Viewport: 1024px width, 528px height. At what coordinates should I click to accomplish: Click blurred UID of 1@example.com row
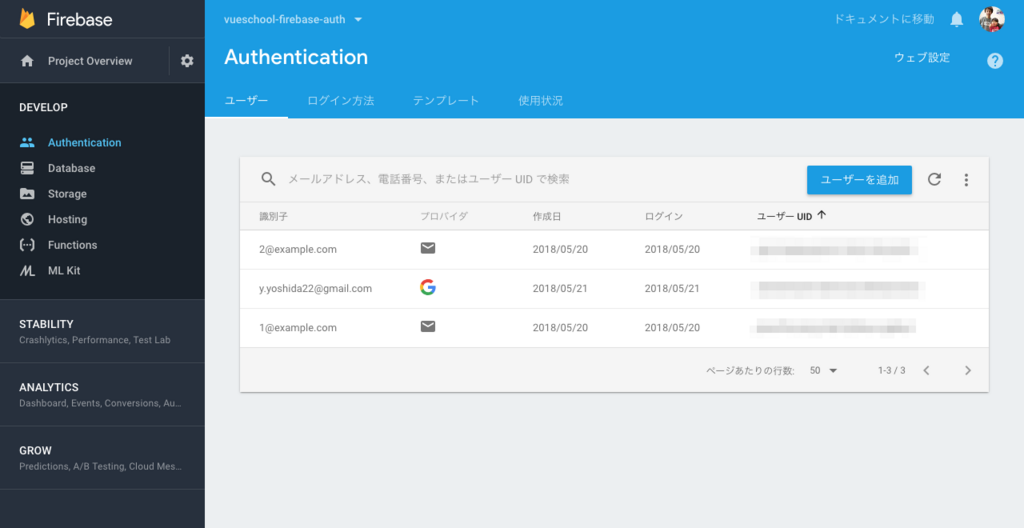coord(833,326)
